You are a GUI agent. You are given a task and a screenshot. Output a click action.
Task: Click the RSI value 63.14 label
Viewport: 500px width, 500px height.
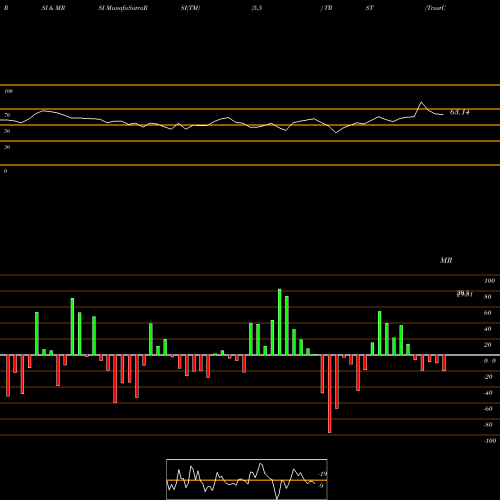(460, 112)
